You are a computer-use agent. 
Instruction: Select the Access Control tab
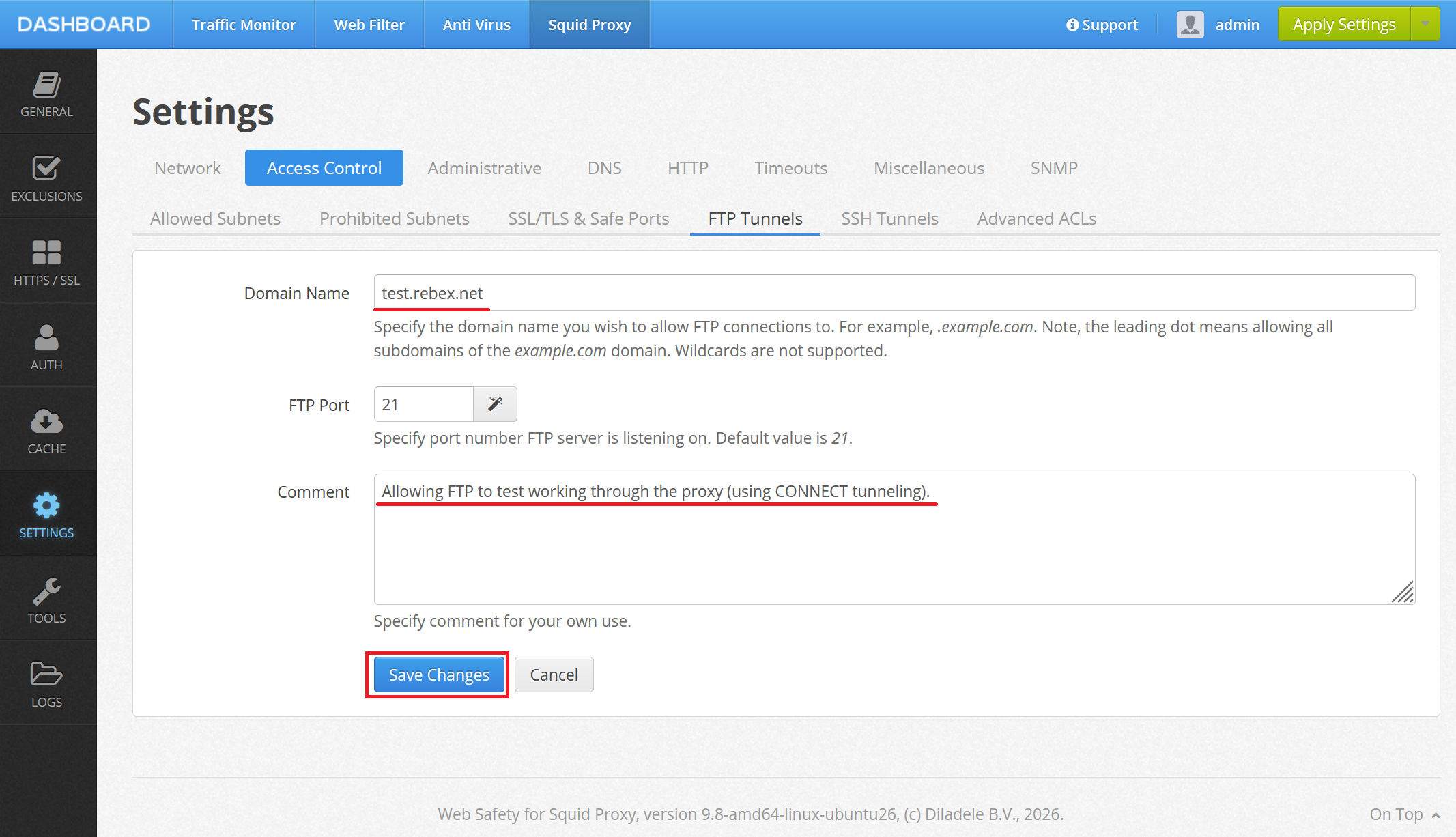324,168
